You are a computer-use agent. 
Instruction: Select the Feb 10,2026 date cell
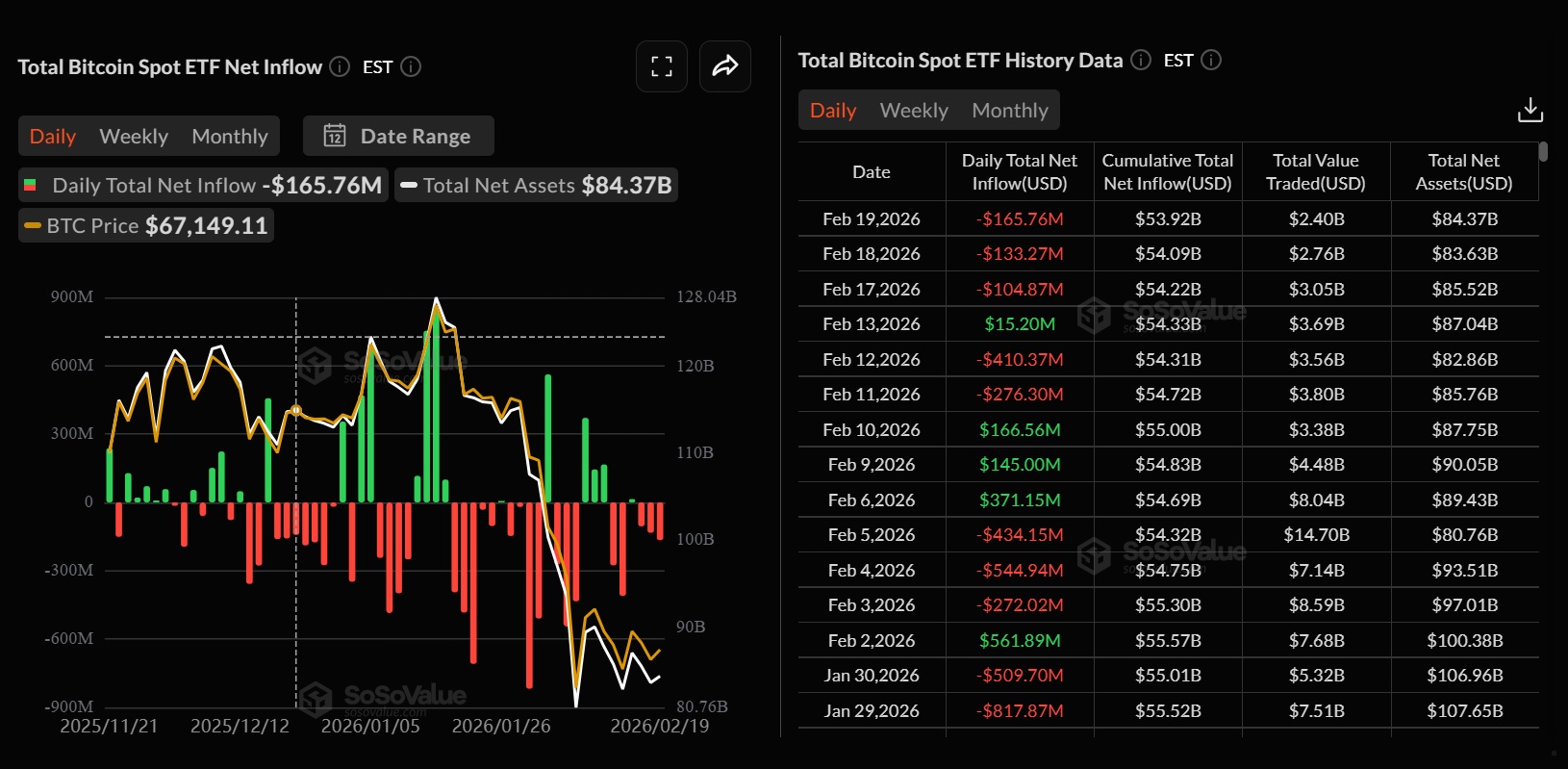(872, 429)
